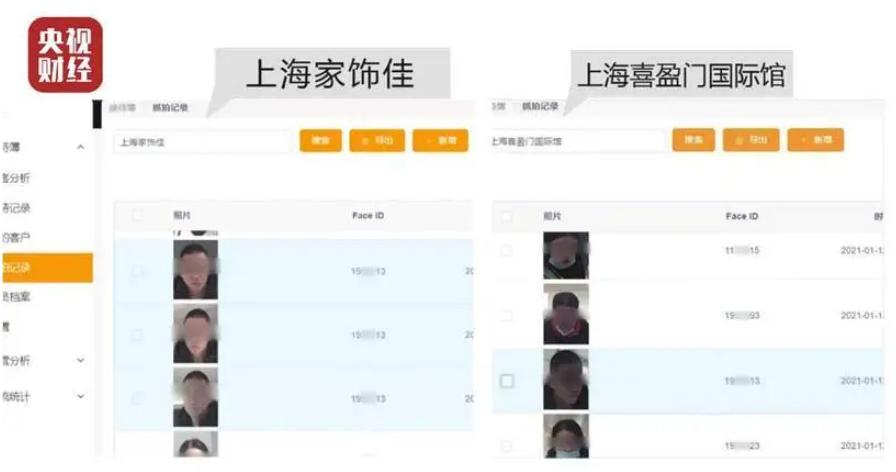
Task: Toggle select-all checkbox in the 上海喜盈门国际馆 table header
Action: pos(506,216)
